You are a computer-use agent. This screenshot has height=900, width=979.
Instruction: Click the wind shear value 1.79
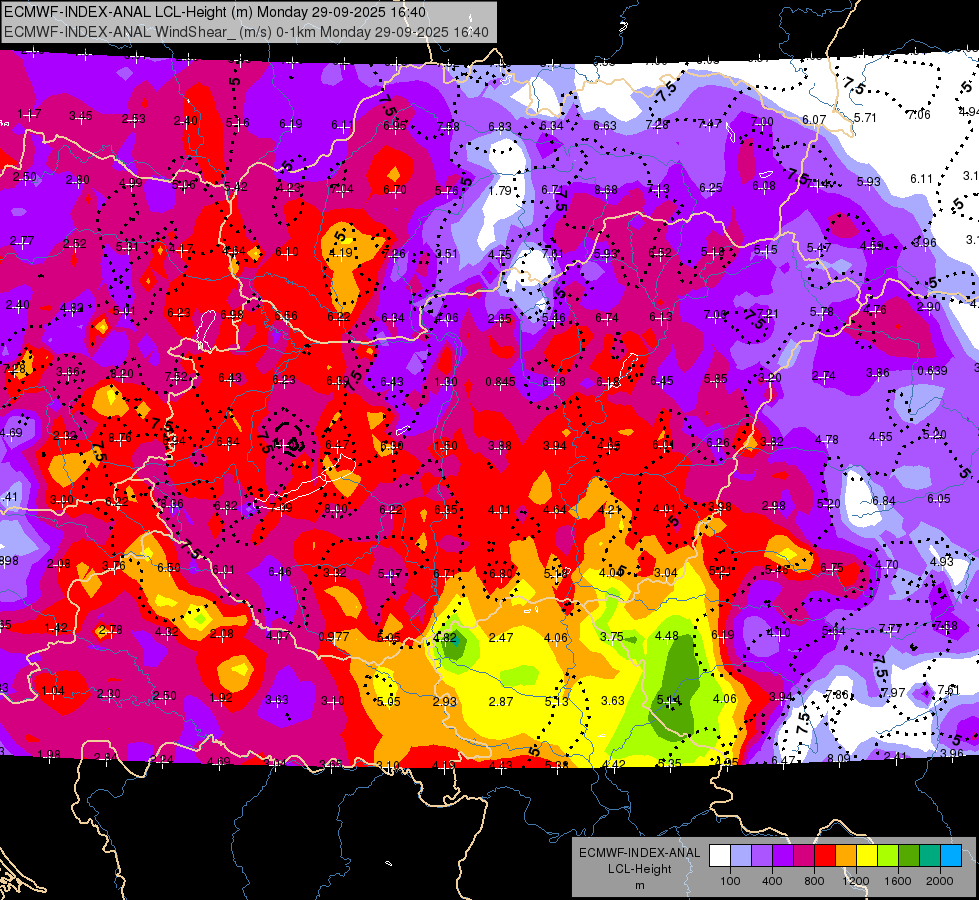click(500, 190)
